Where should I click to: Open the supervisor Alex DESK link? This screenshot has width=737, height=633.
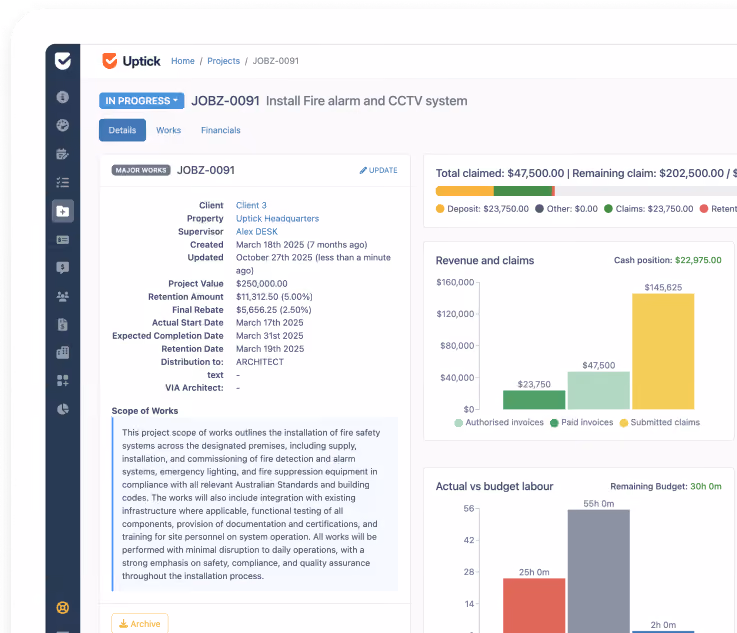point(257,232)
